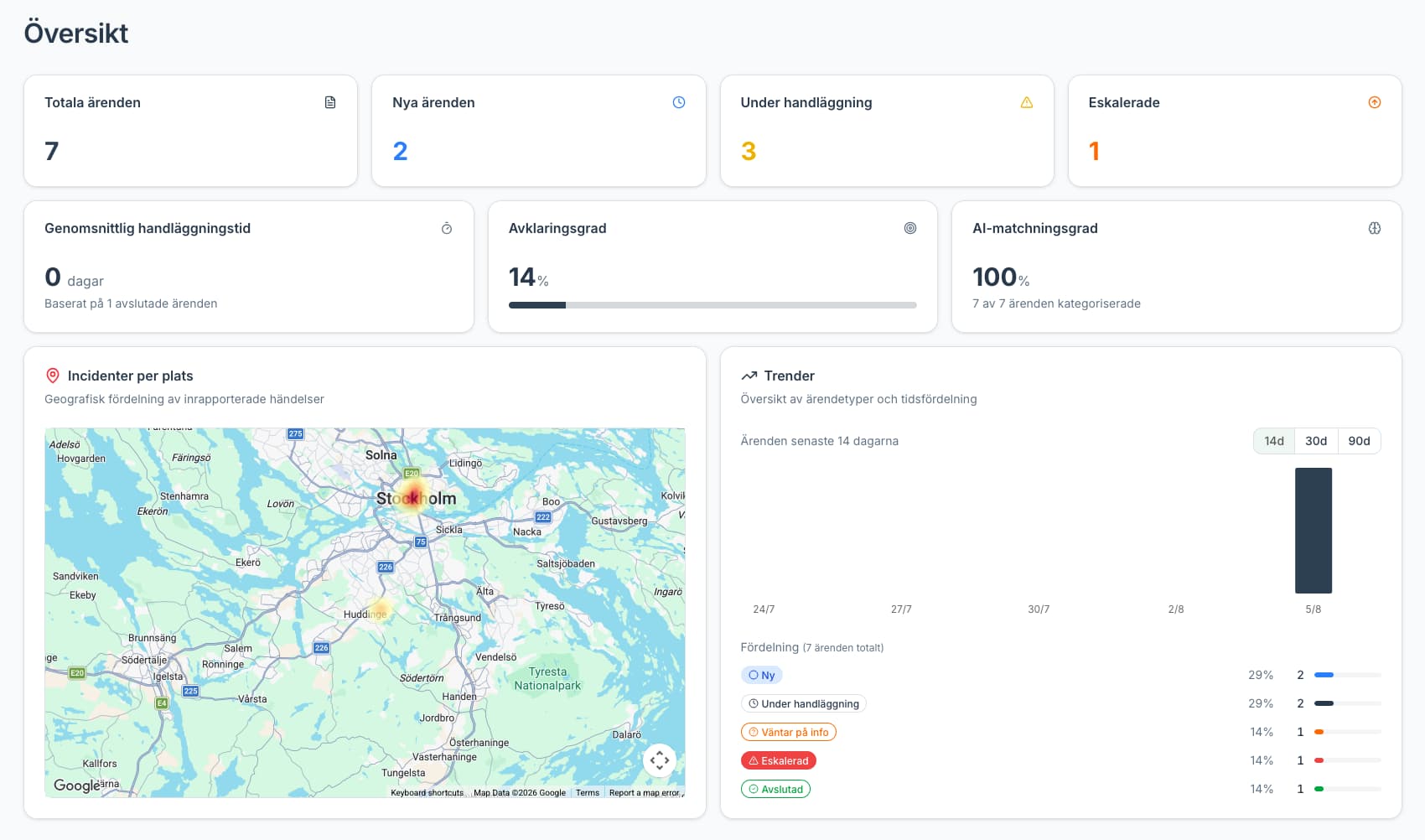The image size is (1425, 840).
Task: Click the Södertälje label on the map
Action: (144, 660)
